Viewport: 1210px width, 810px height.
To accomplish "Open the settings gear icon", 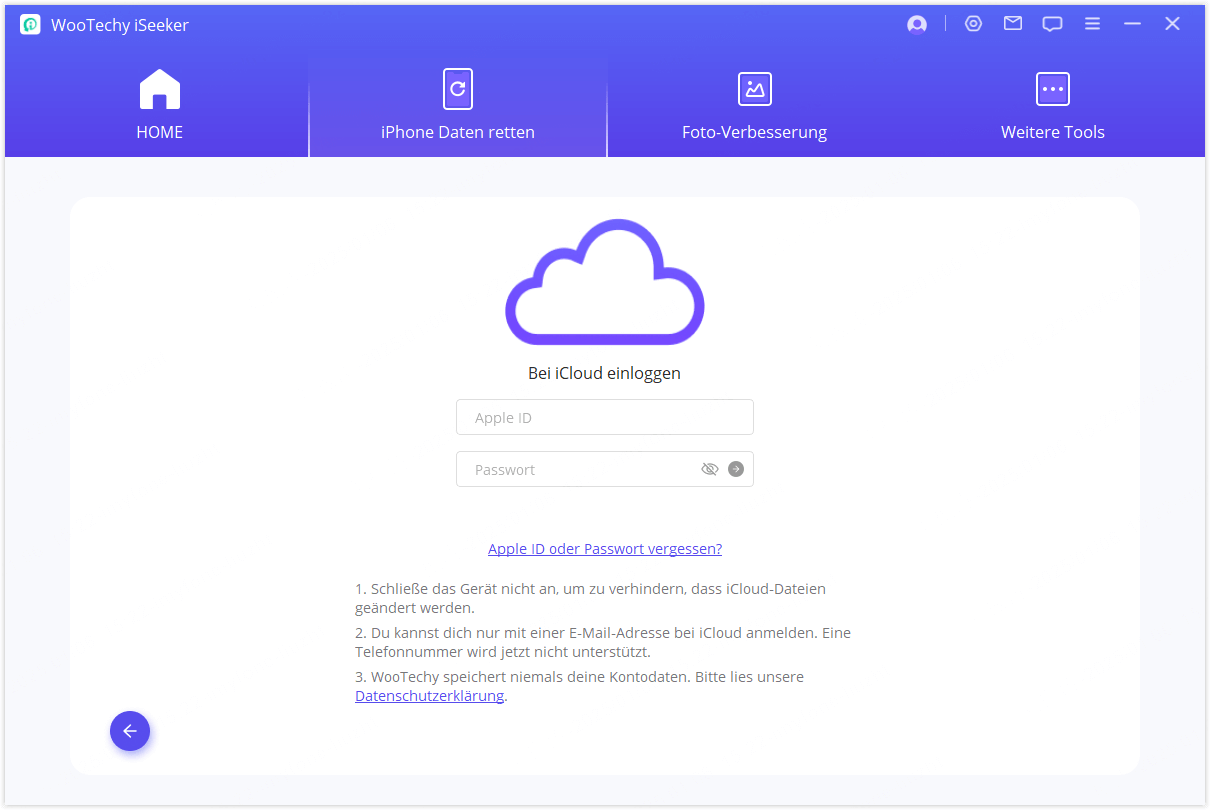I will (973, 23).
